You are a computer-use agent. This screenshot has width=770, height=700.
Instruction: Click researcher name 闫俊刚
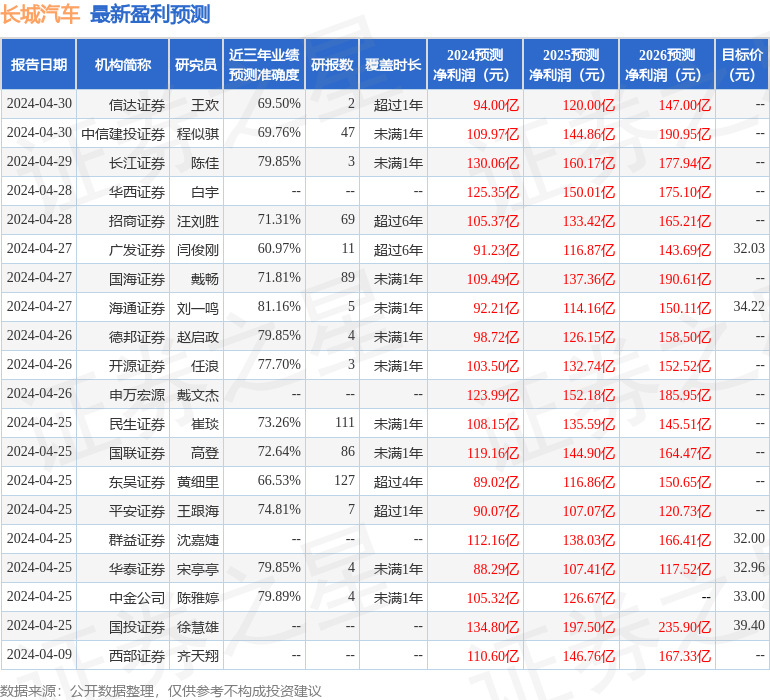(x=198, y=250)
